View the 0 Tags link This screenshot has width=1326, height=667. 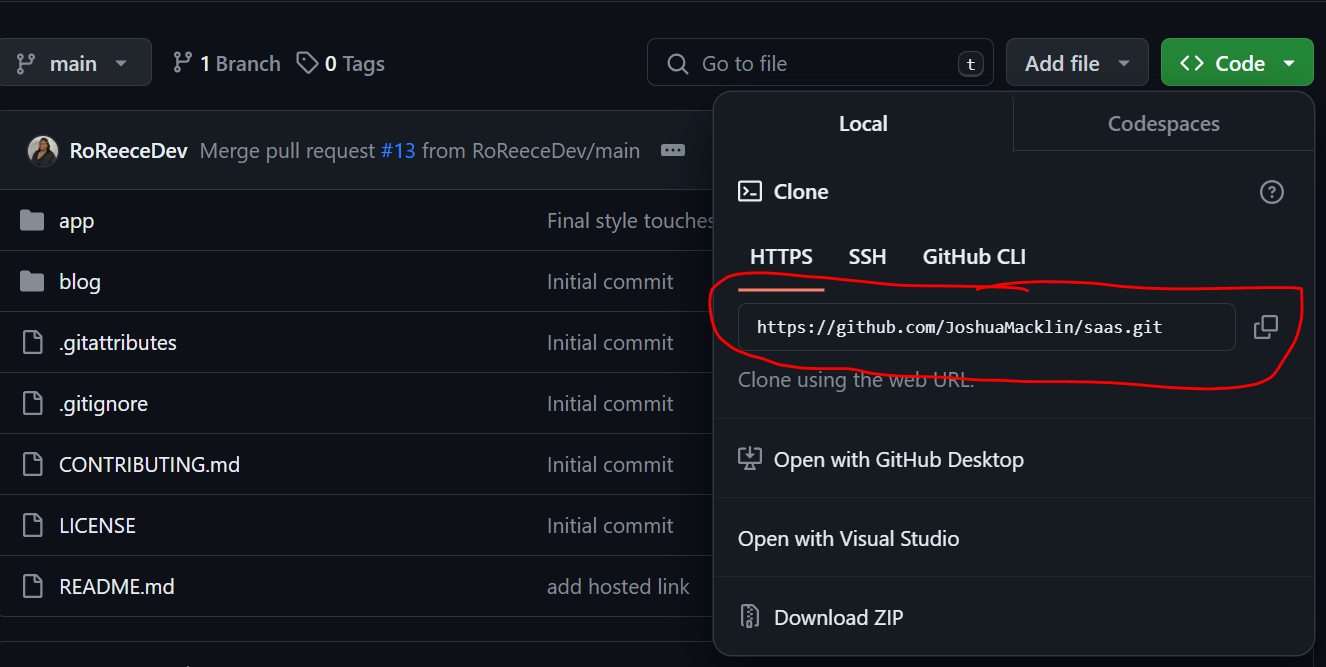point(341,64)
